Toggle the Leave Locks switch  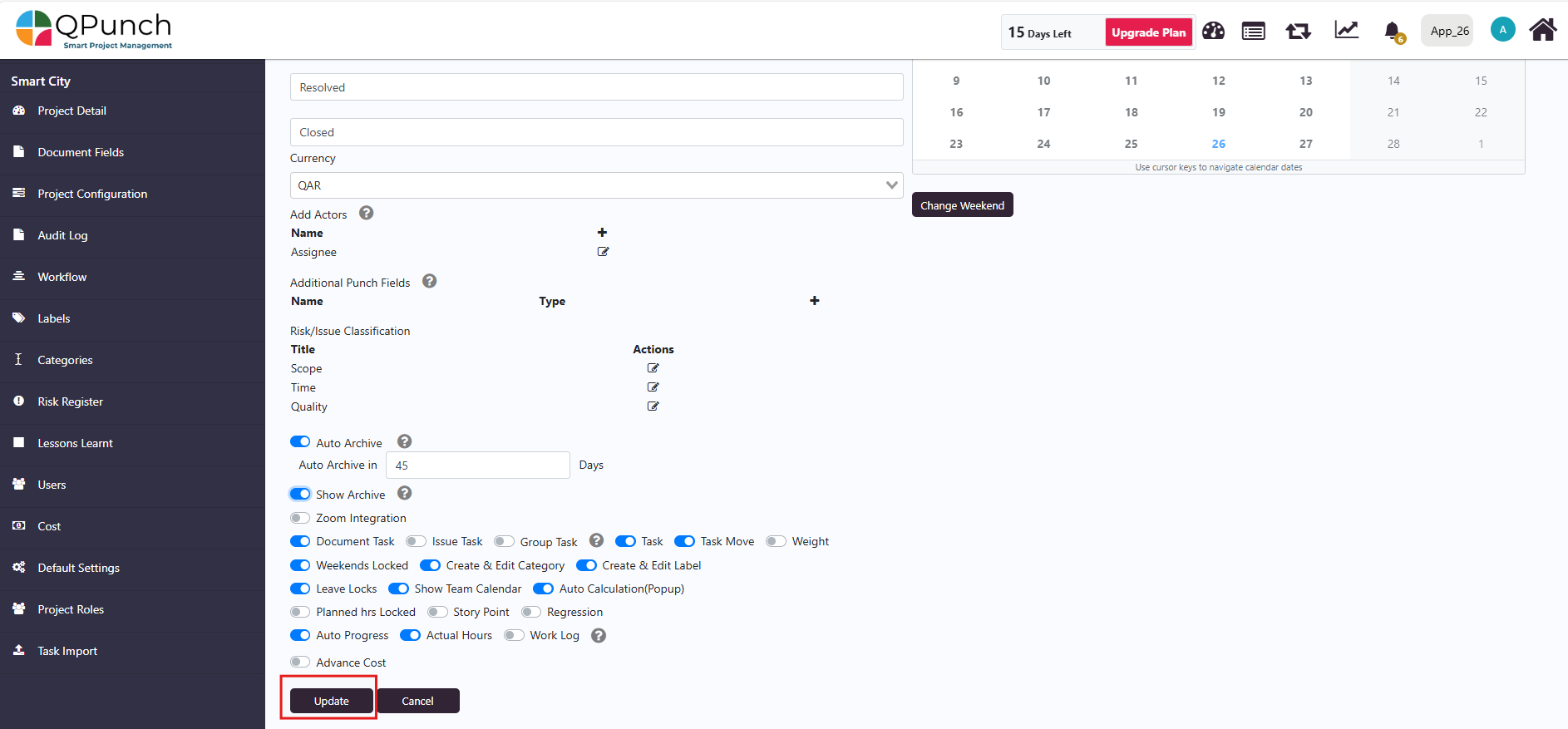point(300,589)
